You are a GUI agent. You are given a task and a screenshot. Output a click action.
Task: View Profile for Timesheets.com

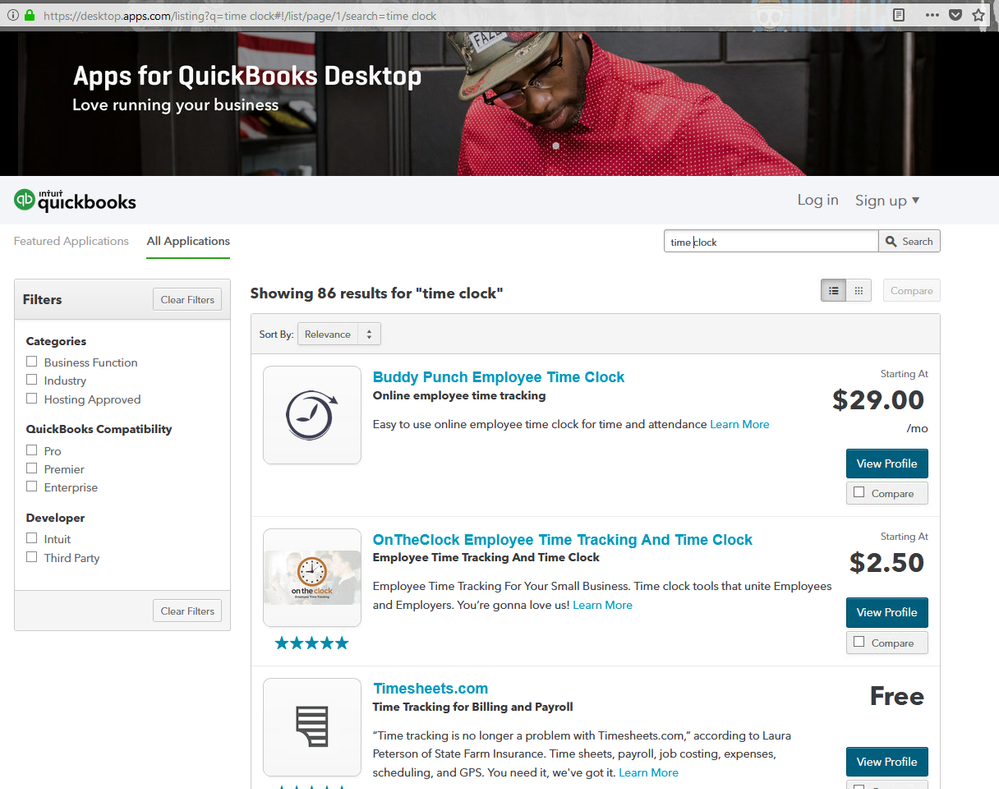(887, 762)
